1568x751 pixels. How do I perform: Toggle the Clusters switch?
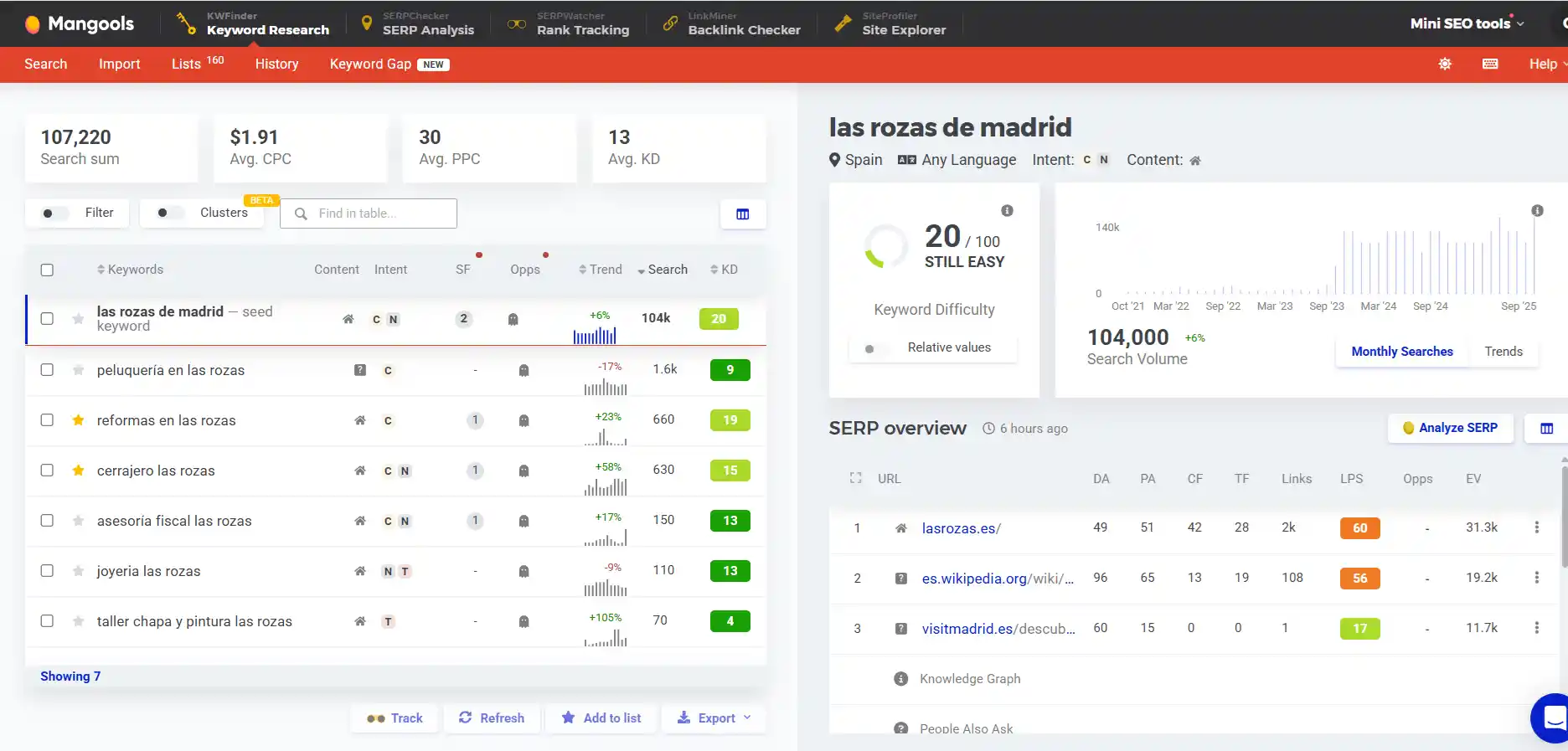[170, 213]
